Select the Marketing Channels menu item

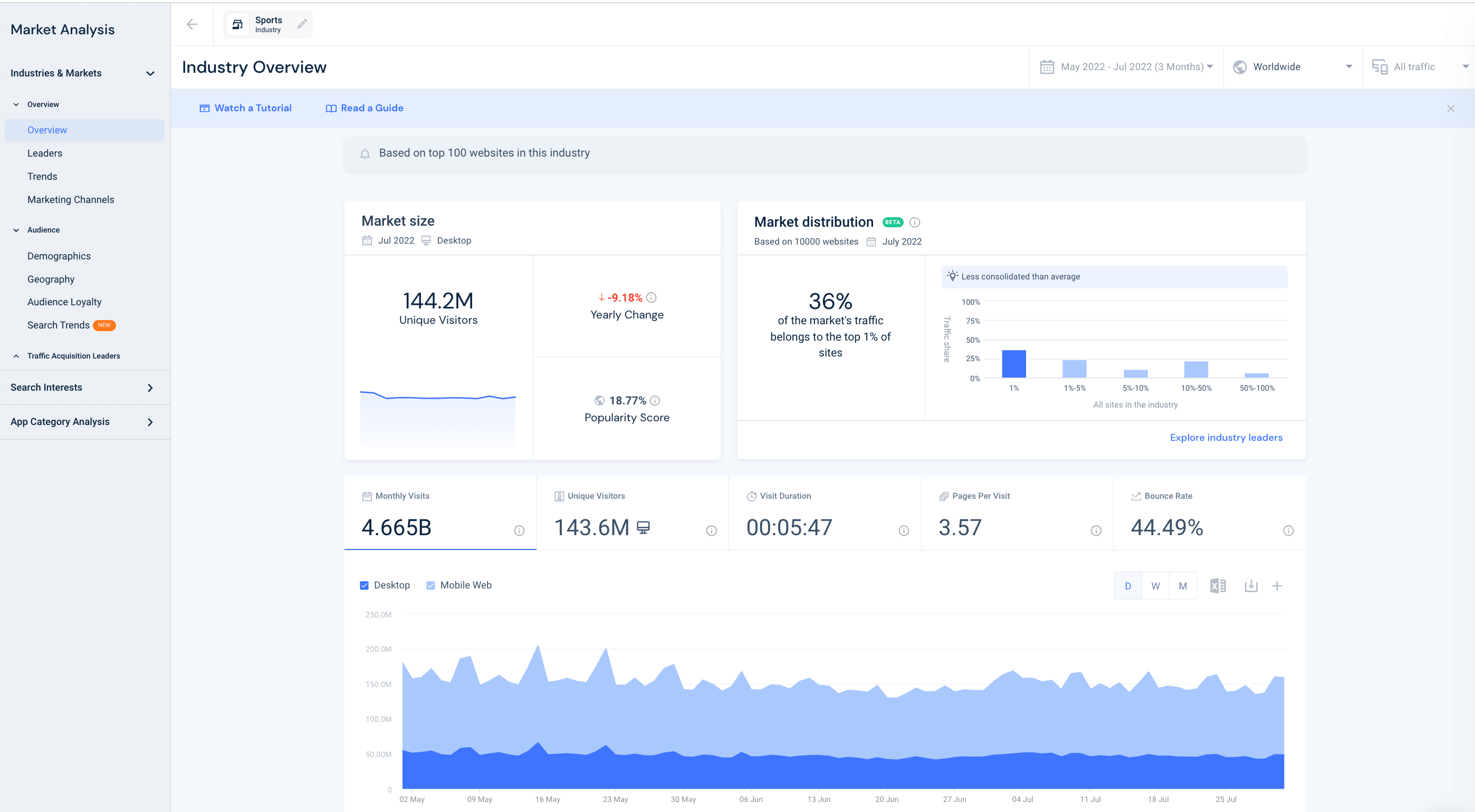[71, 199]
